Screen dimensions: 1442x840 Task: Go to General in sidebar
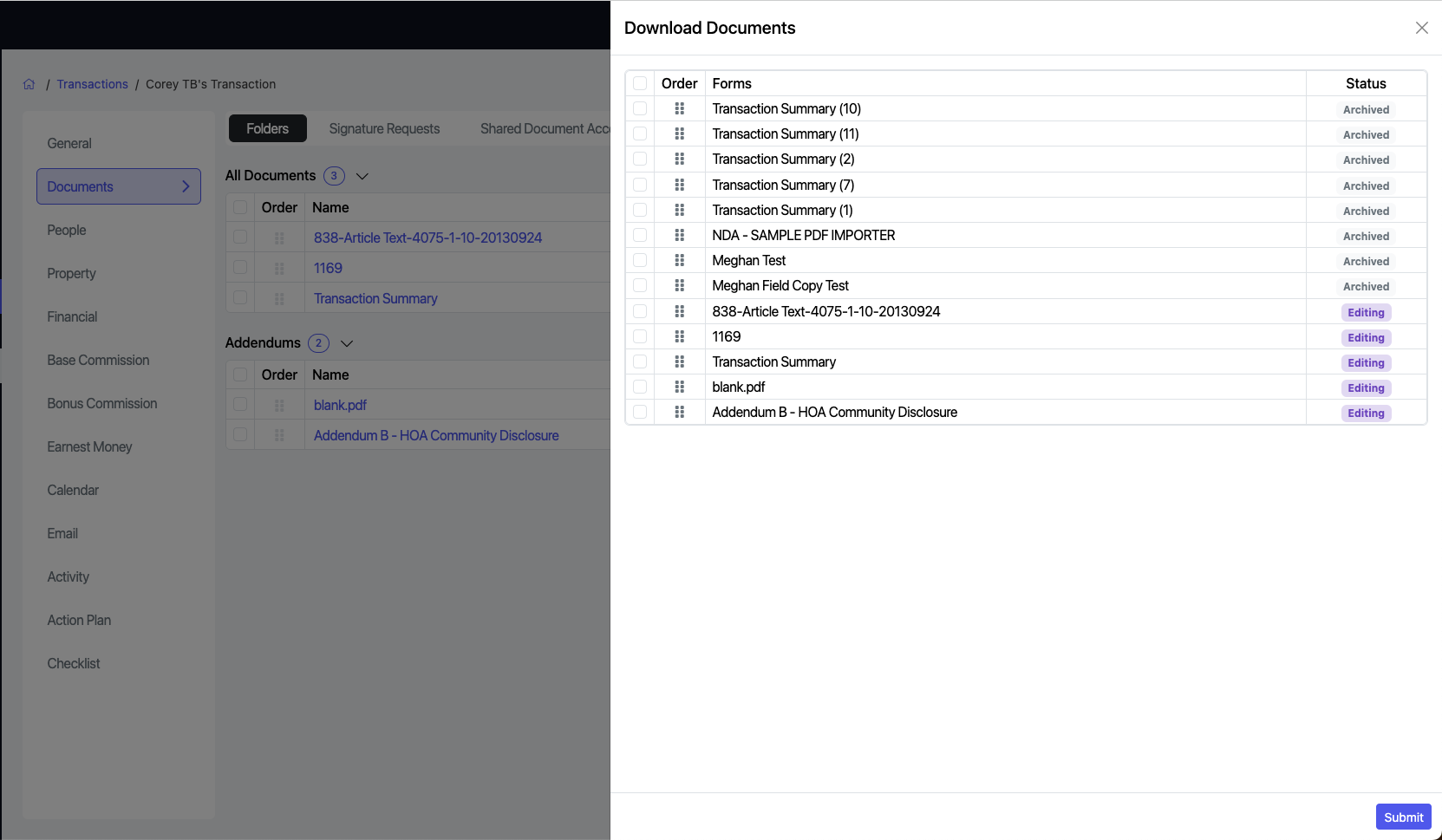click(x=69, y=143)
